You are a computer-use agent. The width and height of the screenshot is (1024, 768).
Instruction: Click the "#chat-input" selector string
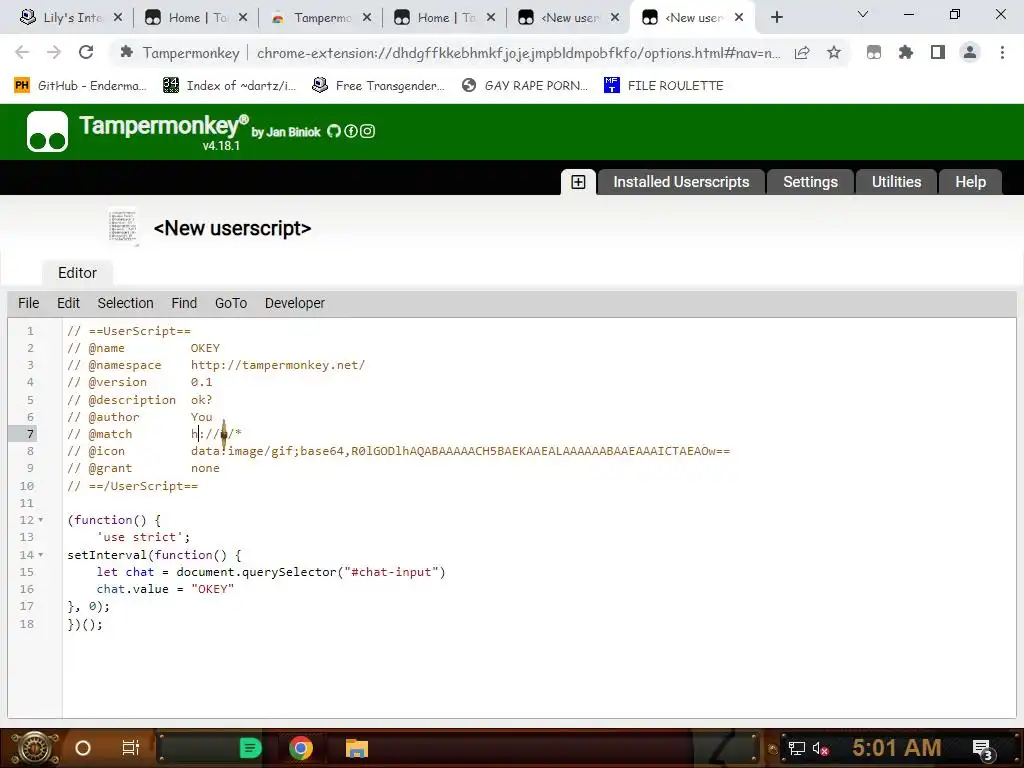coord(391,572)
